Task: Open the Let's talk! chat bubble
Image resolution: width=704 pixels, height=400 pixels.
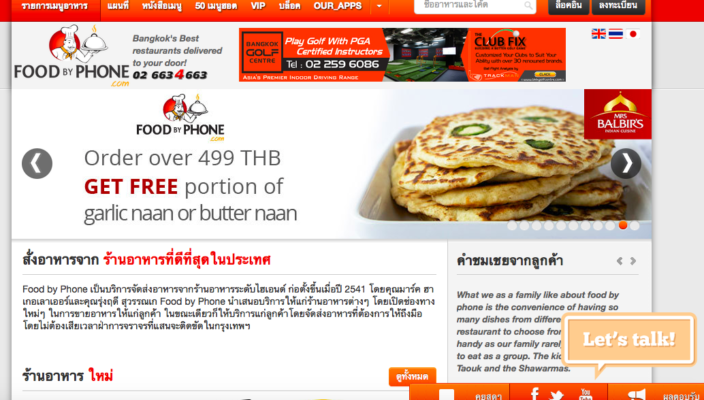Action: pos(629,340)
